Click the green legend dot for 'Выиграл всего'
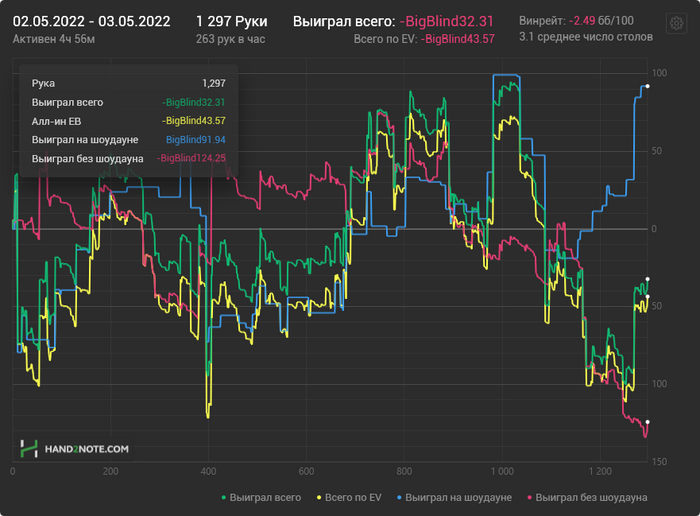This screenshot has width=700, height=516. coord(224,497)
